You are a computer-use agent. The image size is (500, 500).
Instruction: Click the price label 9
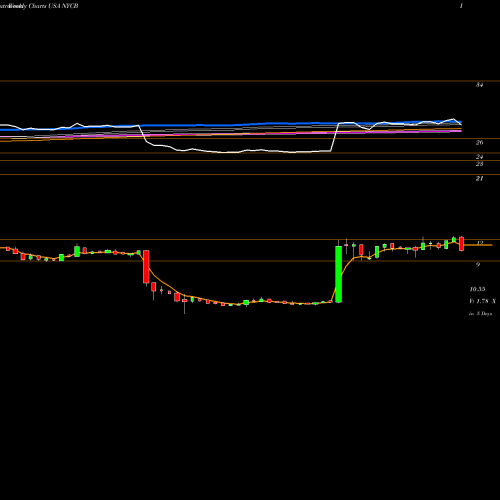[478, 265]
